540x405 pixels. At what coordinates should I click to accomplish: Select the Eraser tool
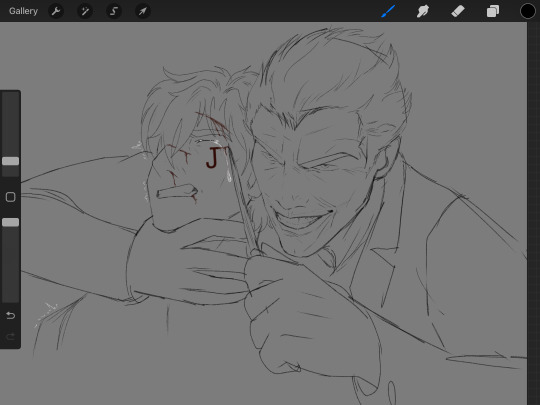click(458, 11)
